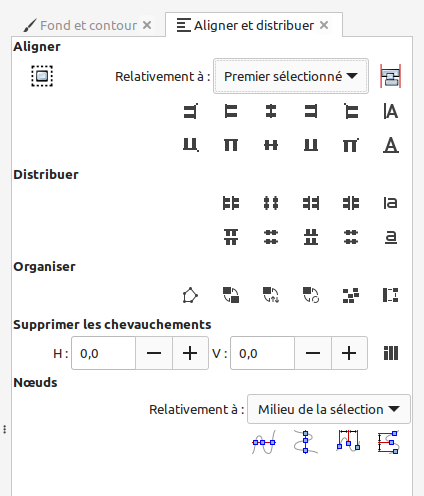Align left edges of objects

coord(231,111)
